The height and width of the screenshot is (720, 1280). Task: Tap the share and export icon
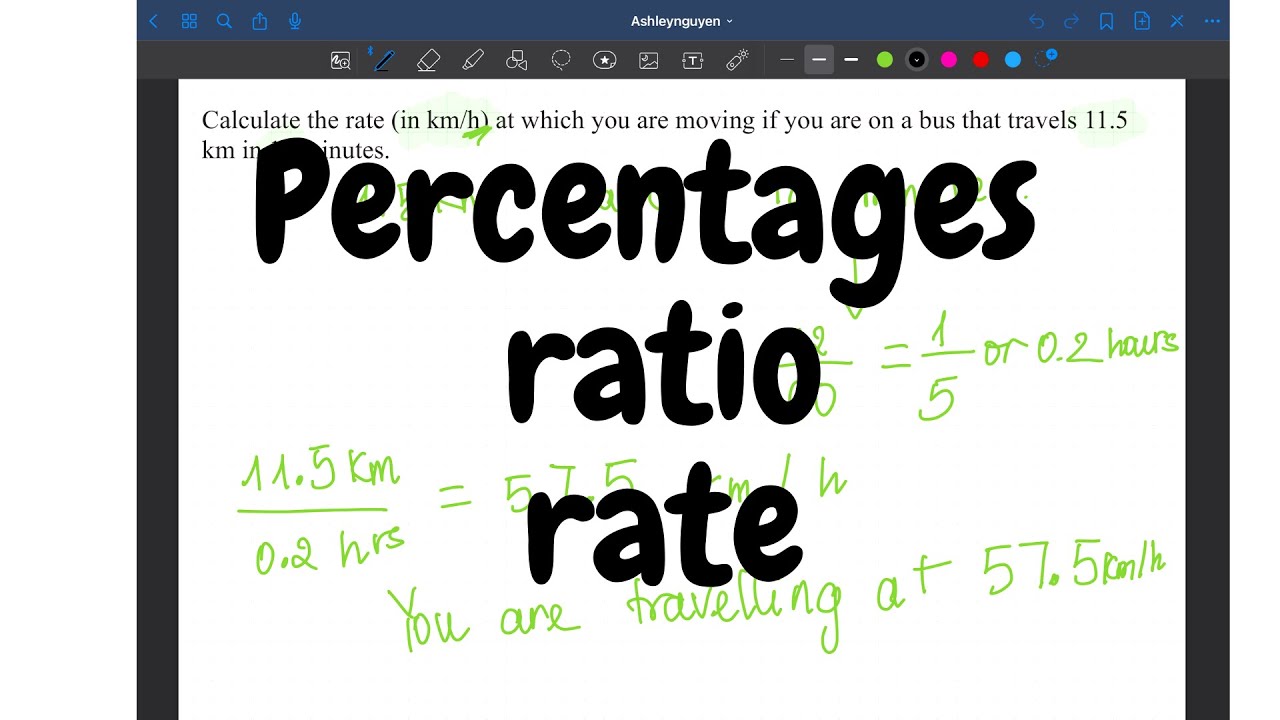pyautogui.click(x=260, y=21)
